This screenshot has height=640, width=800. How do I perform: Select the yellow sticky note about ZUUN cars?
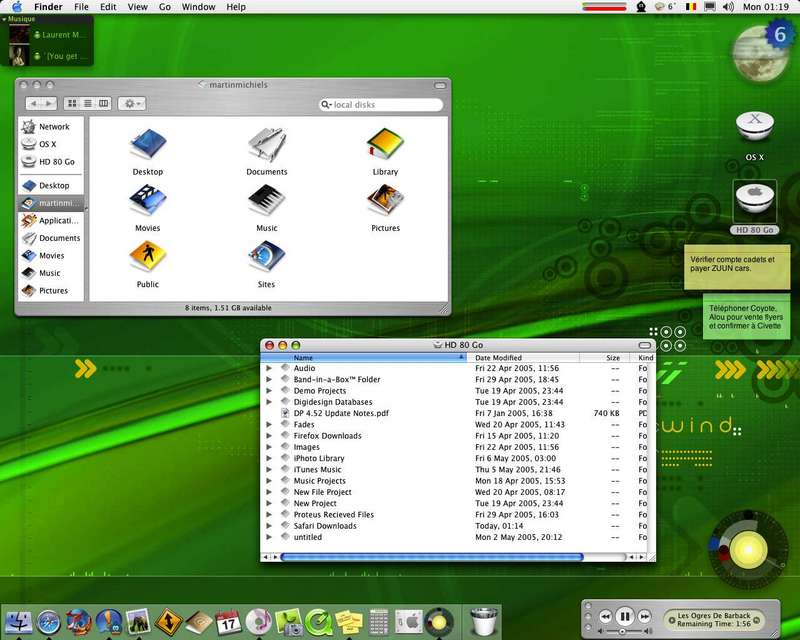coord(737,267)
